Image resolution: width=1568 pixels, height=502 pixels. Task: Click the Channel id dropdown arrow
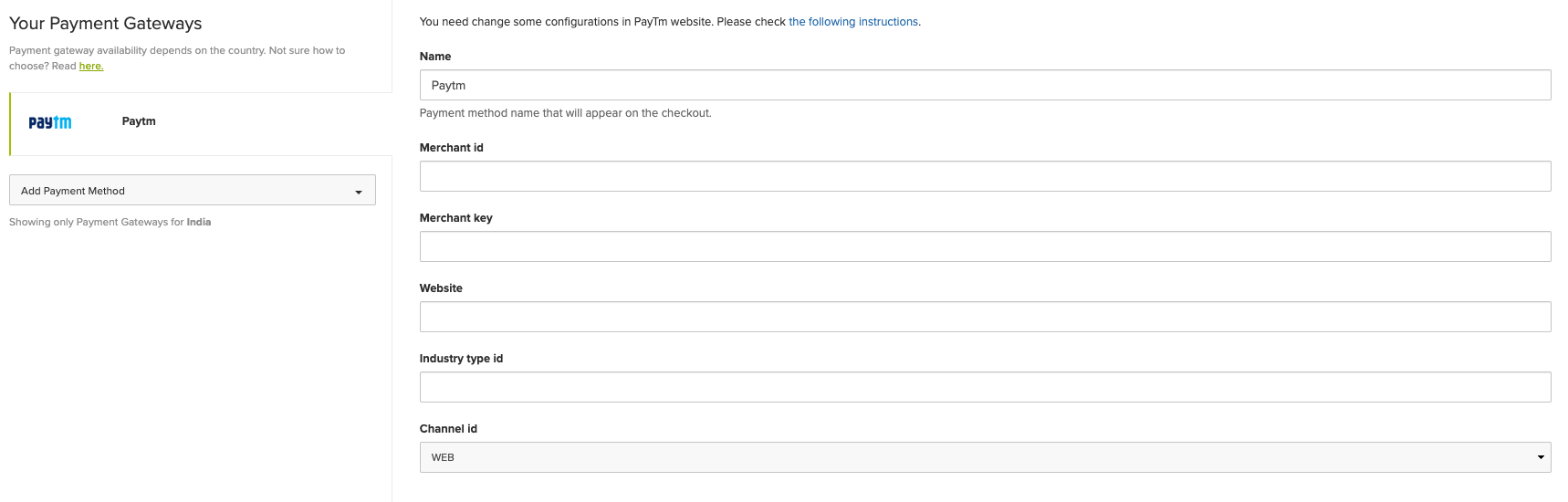1541,457
